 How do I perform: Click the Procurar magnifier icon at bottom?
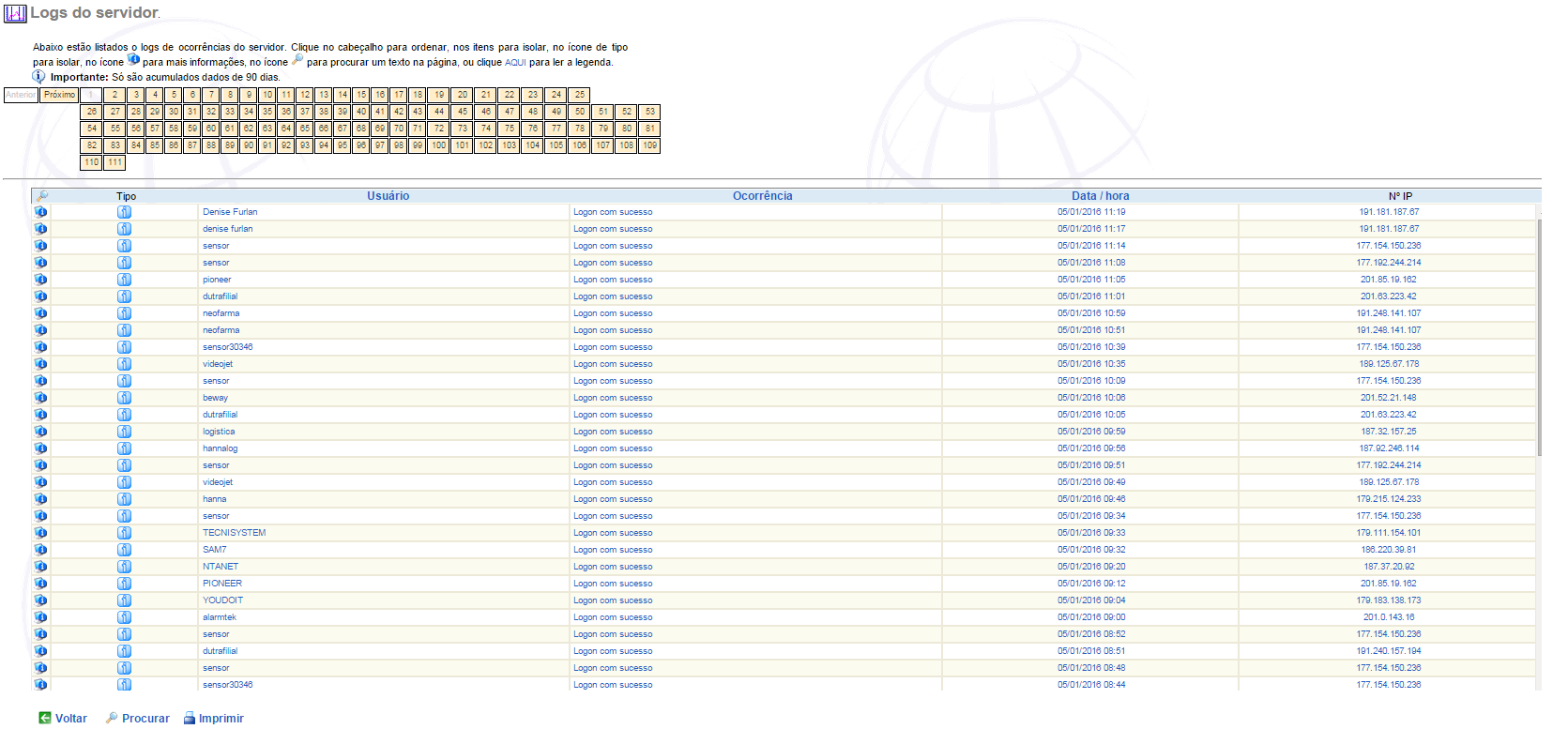tap(112, 718)
